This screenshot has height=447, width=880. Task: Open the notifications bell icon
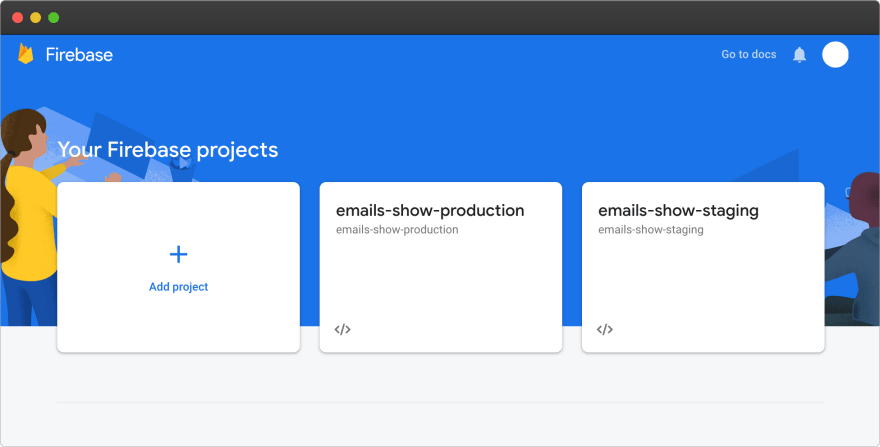(x=799, y=54)
